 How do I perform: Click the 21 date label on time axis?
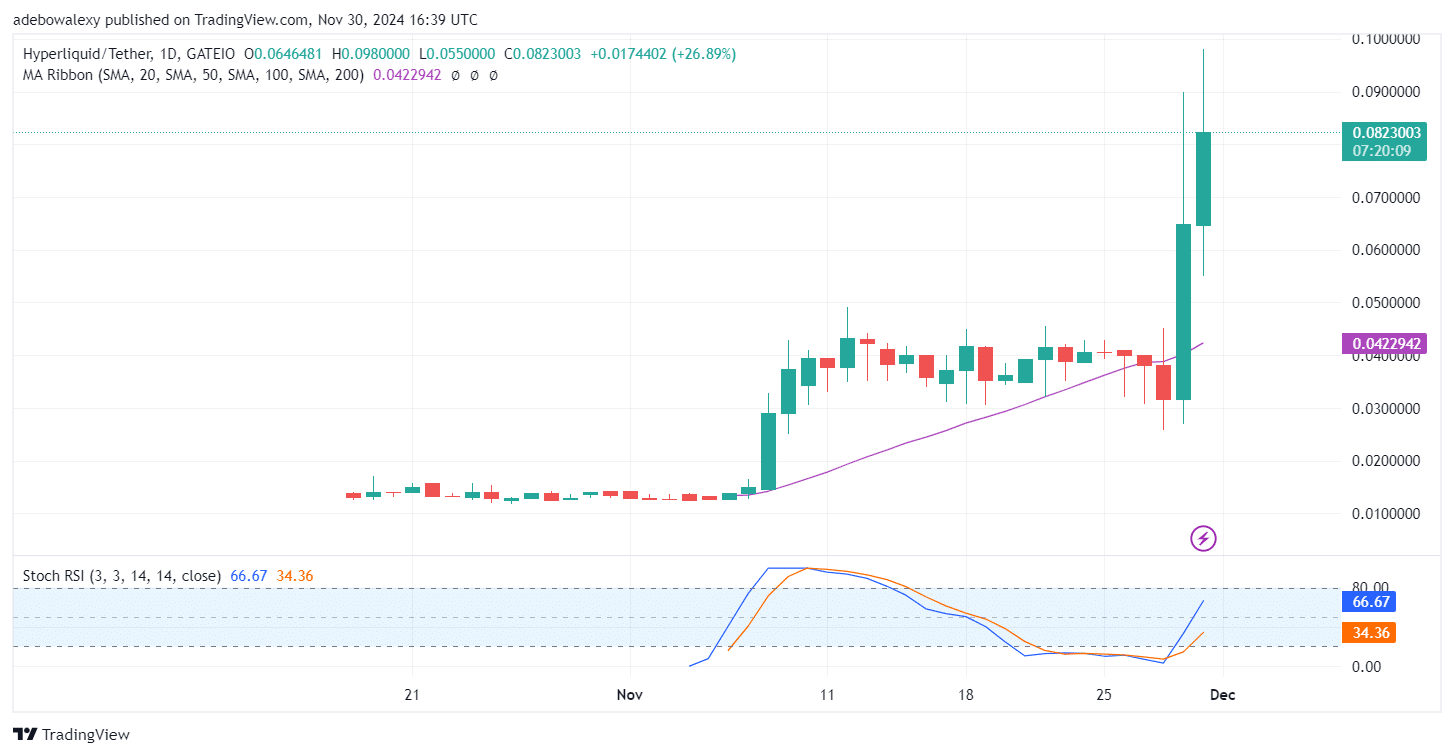[x=410, y=695]
